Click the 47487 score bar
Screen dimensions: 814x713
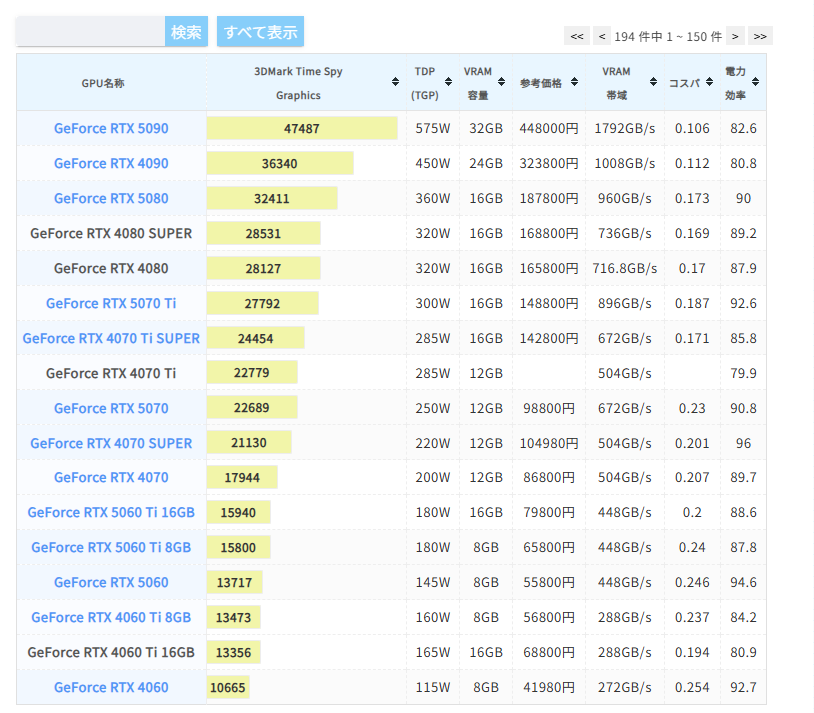click(302, 128)
